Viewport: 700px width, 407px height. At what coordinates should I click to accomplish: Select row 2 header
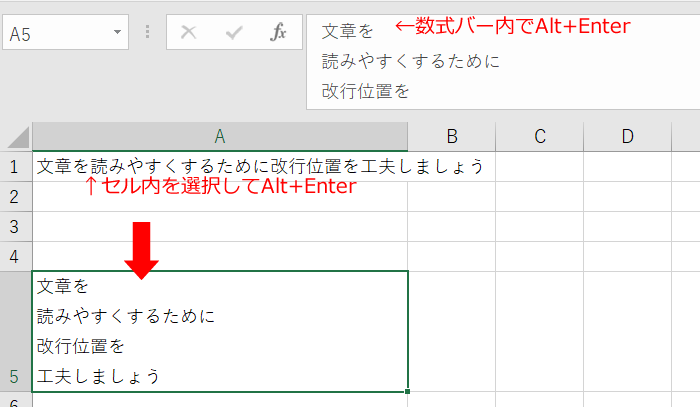(15, 196)
